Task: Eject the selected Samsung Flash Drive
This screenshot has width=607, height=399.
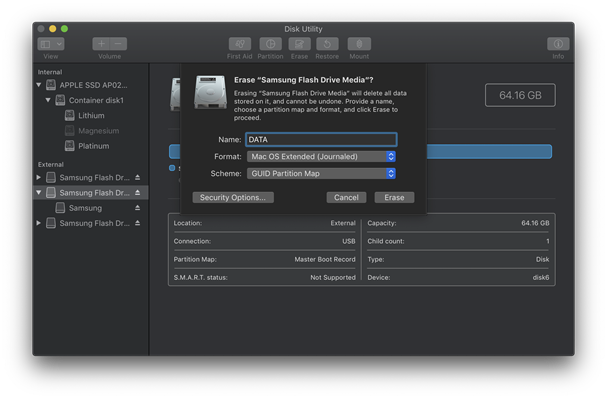Action: [137, 193]
